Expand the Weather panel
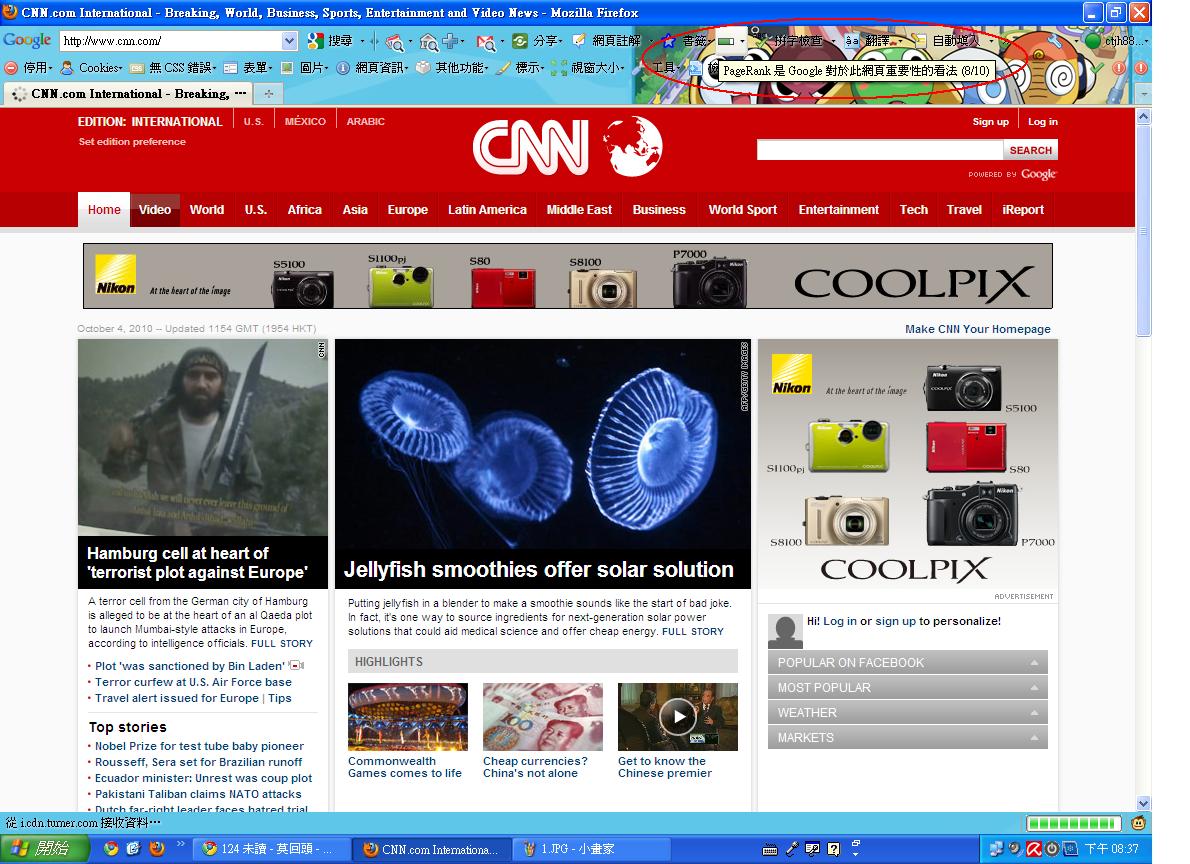Viewport: 1190px width, 864px height. point(908,712)
